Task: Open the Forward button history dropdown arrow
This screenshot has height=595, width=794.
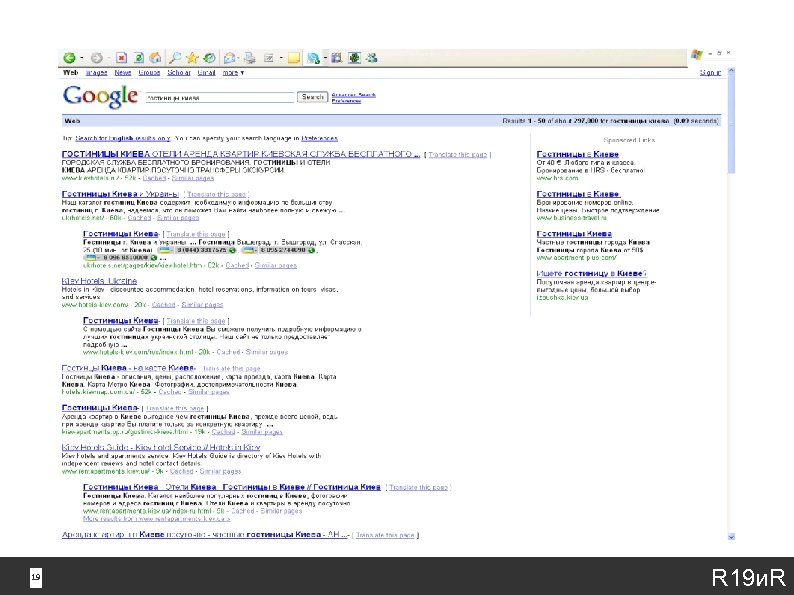Action: pyautogui.click(x=108, y=59)
